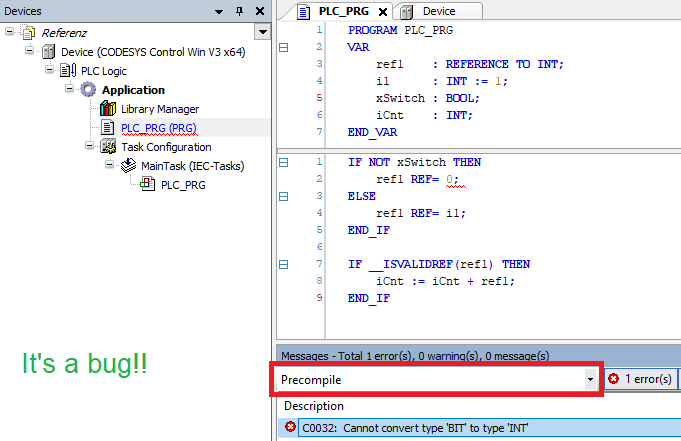681x441 pixels.
Task: Pin the Devices panel with pushpin icon
Action: click(238, 10)
